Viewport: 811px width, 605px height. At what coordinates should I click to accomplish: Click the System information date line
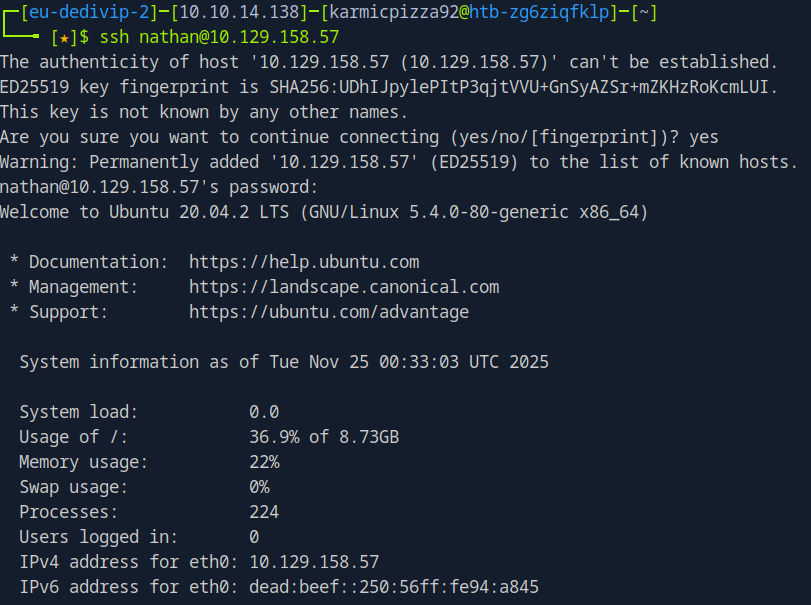(x=284, y=362)
